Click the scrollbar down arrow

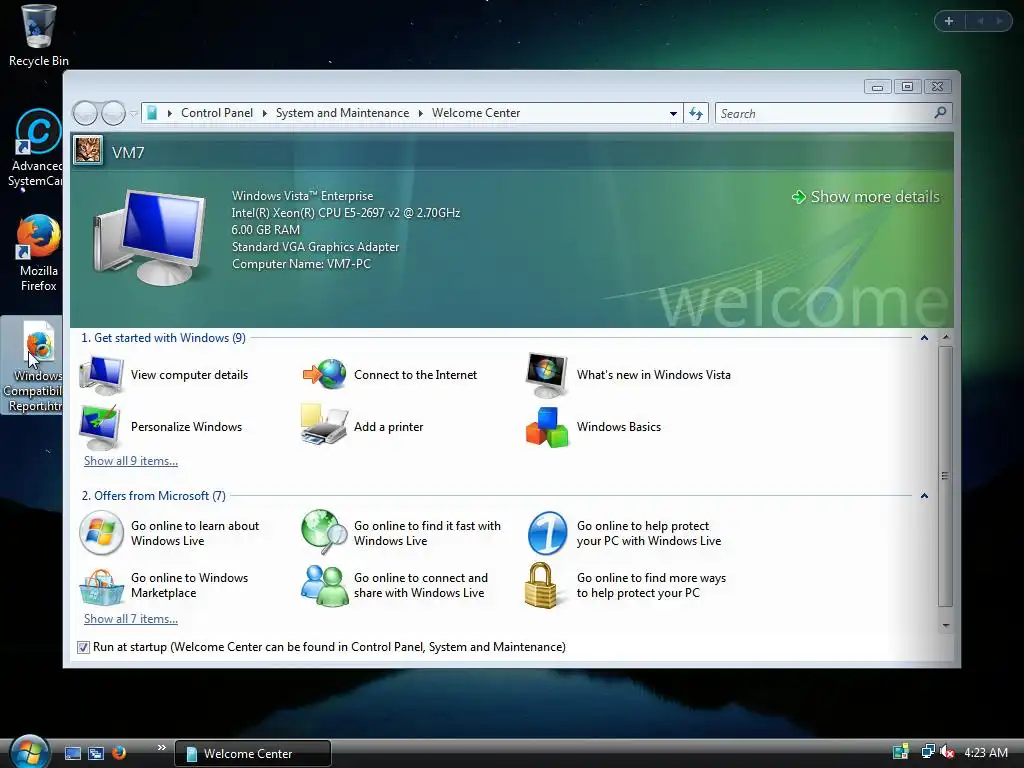945,626
